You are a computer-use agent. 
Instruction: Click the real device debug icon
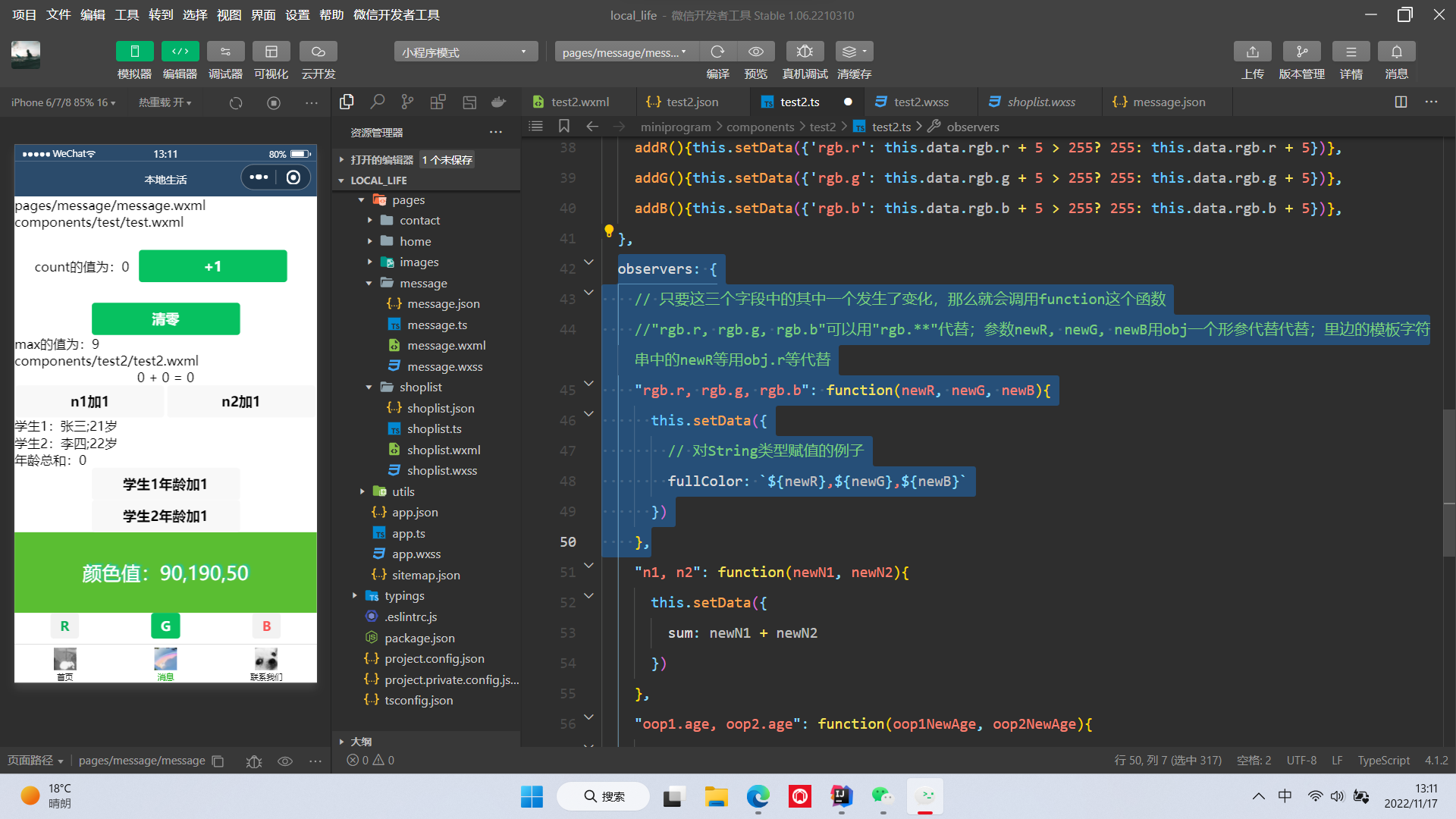[805, 52]
